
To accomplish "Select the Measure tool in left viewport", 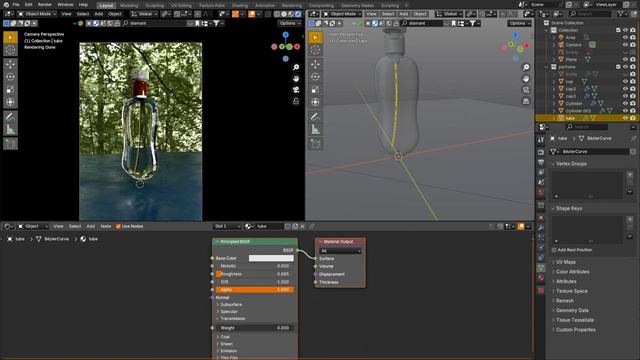I will (x=10, y=129).
